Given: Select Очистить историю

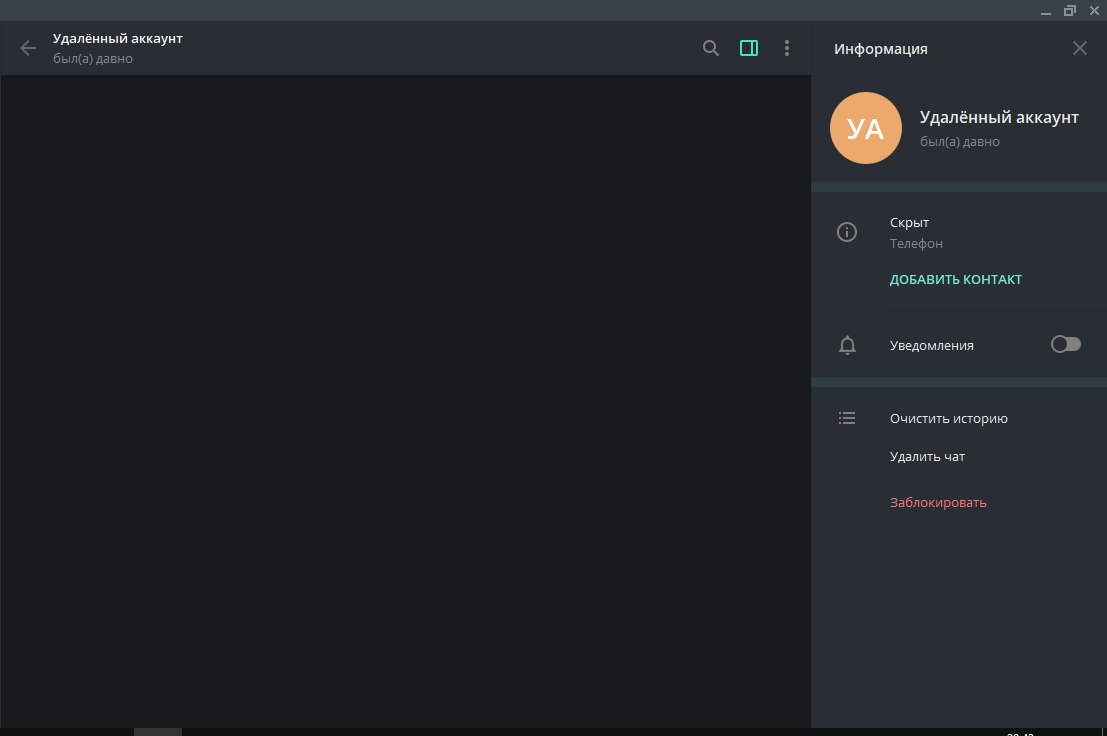Looking at the screenshot, I should click(x=948, y=418).
